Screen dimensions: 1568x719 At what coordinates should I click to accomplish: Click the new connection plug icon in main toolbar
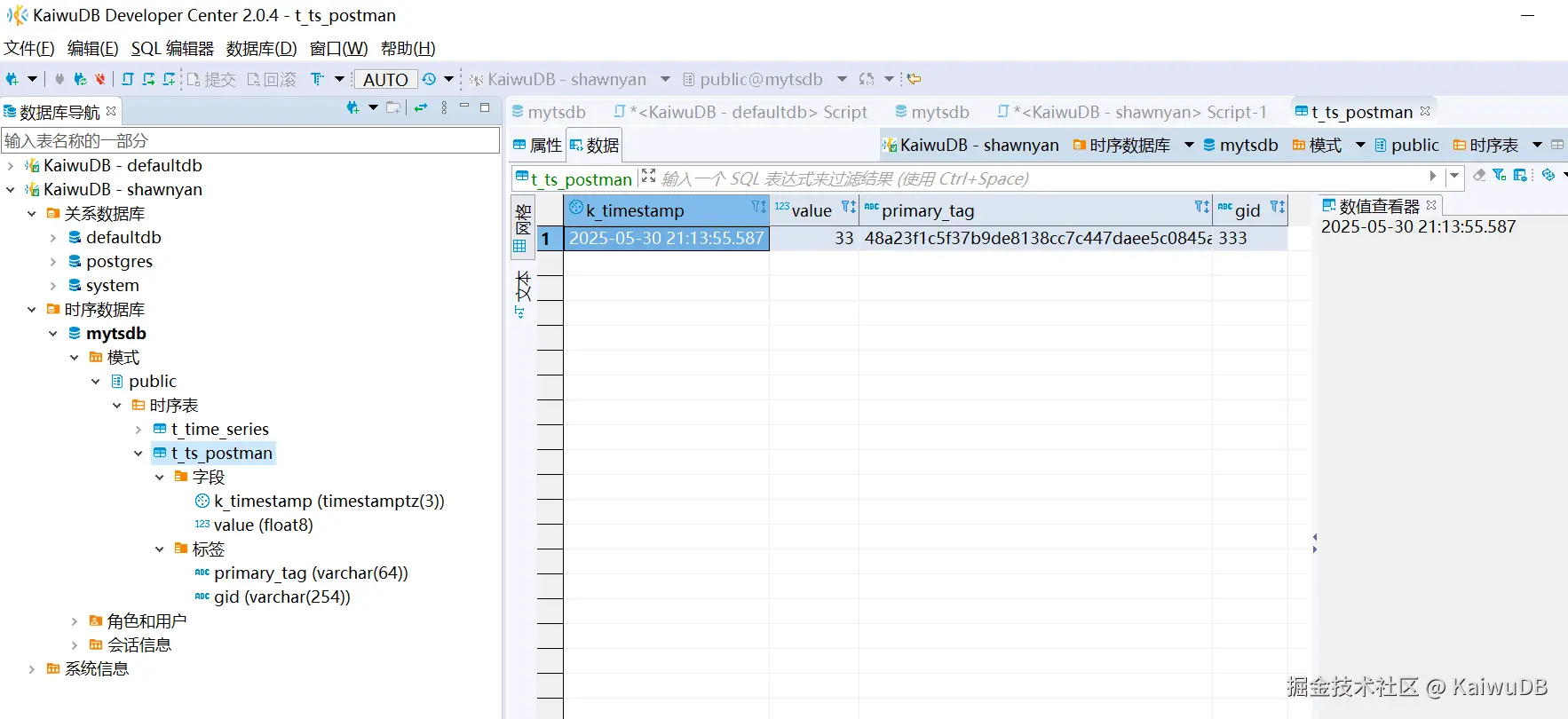click(12, 79)
